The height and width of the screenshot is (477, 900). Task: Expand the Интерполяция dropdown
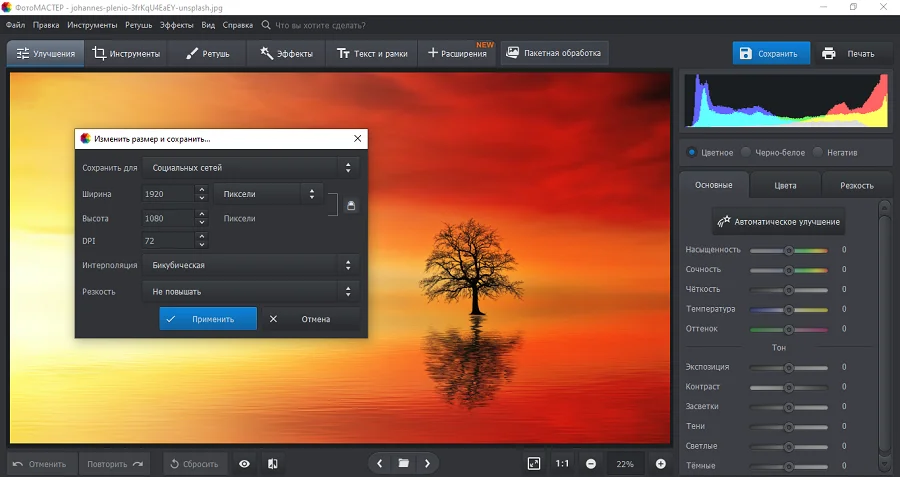[x=250, y=265]
